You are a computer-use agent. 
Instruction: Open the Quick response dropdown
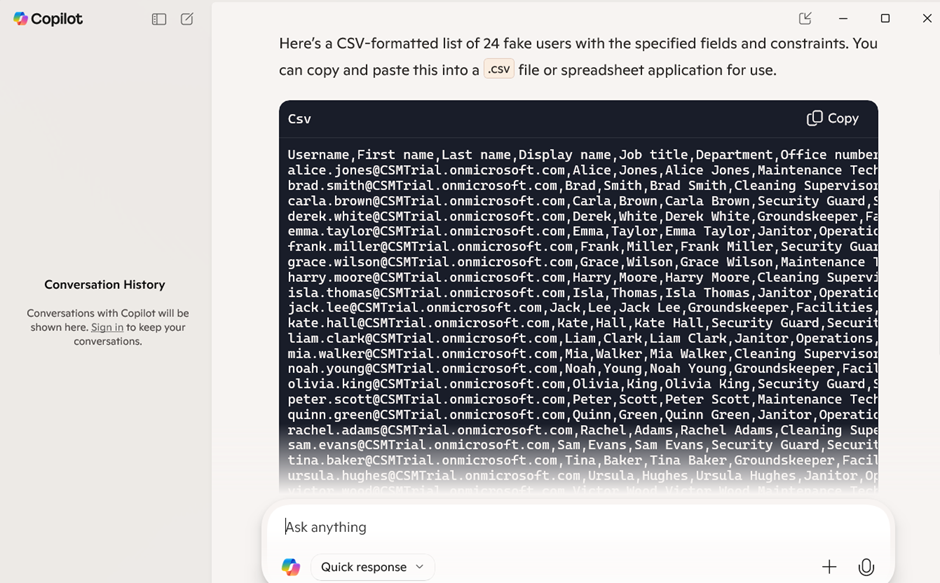[x=372, y=567]
